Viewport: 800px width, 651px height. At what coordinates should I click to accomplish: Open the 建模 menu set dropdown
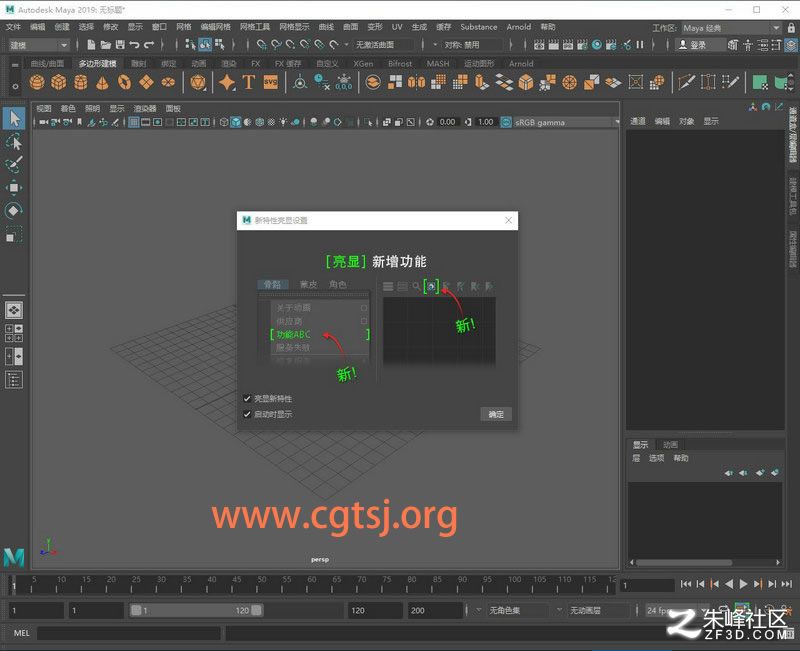coord(38,45)
